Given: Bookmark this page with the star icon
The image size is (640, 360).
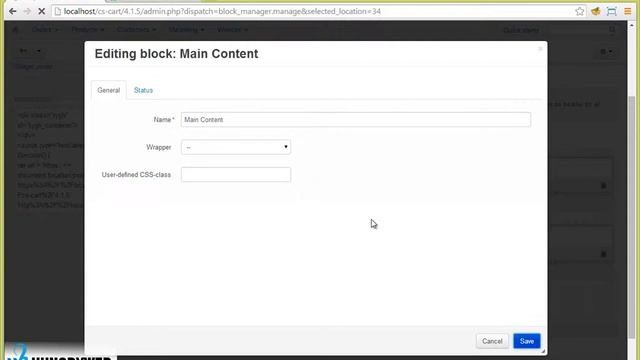Looking at the screenshot, I should coord(580,11).
